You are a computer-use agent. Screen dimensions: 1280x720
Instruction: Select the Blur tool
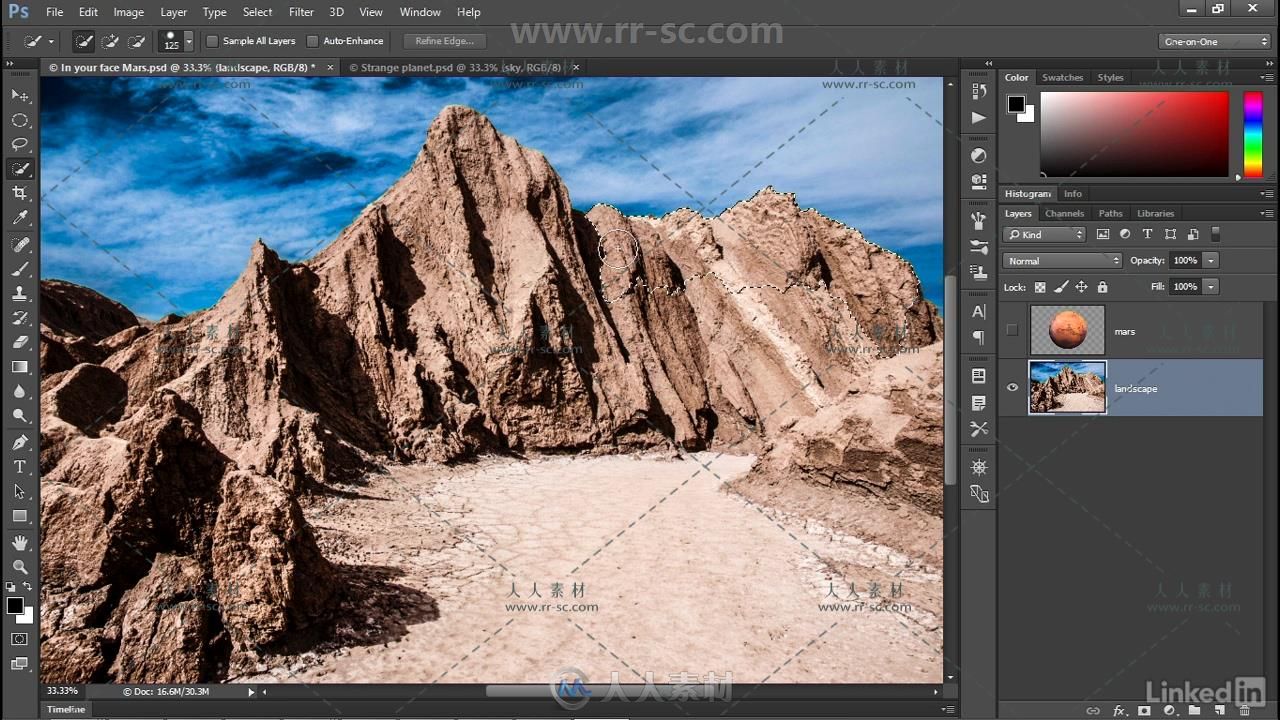coord(20,392)
